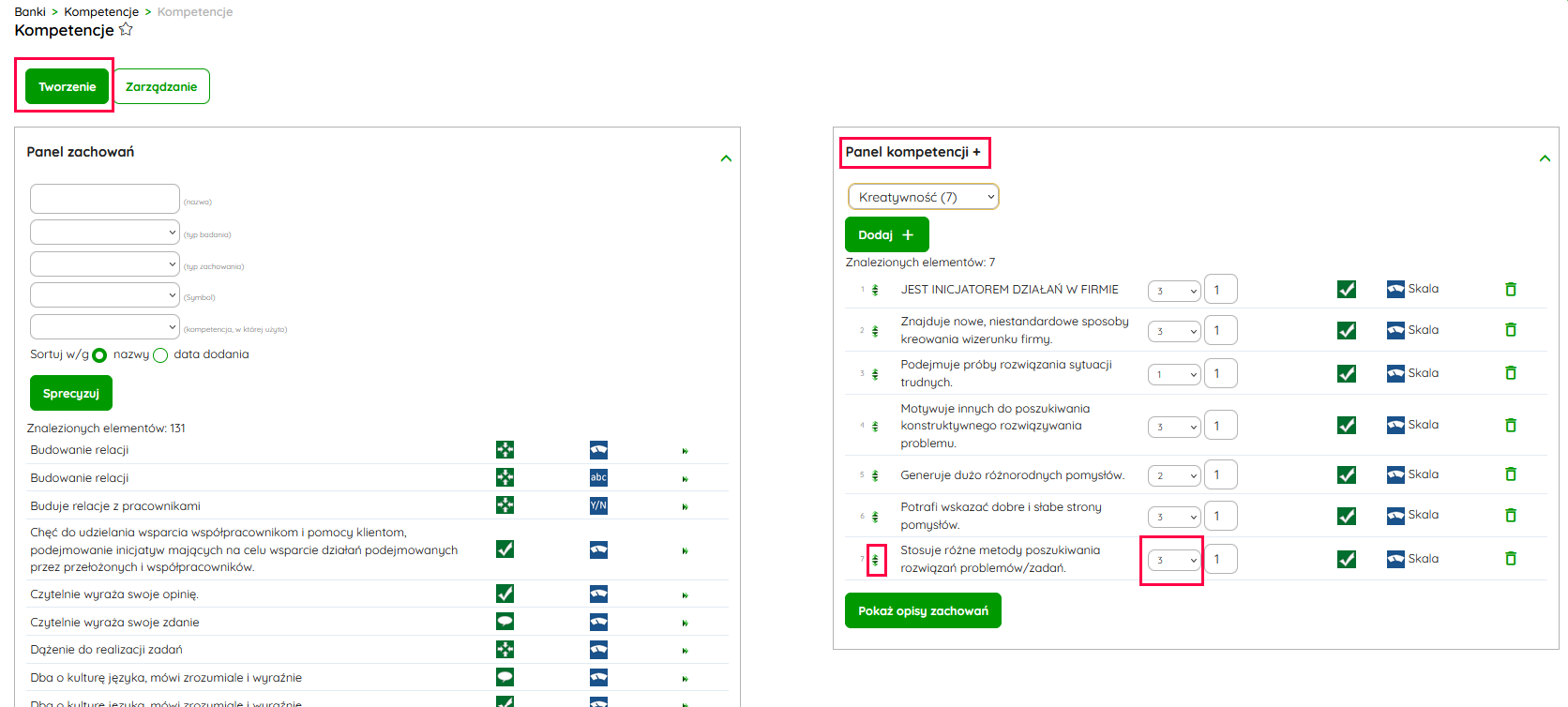The width and height of the screenshot is (1568, 707).
Task: Collapse the Panel zachowań section
Action: point(726,158)
